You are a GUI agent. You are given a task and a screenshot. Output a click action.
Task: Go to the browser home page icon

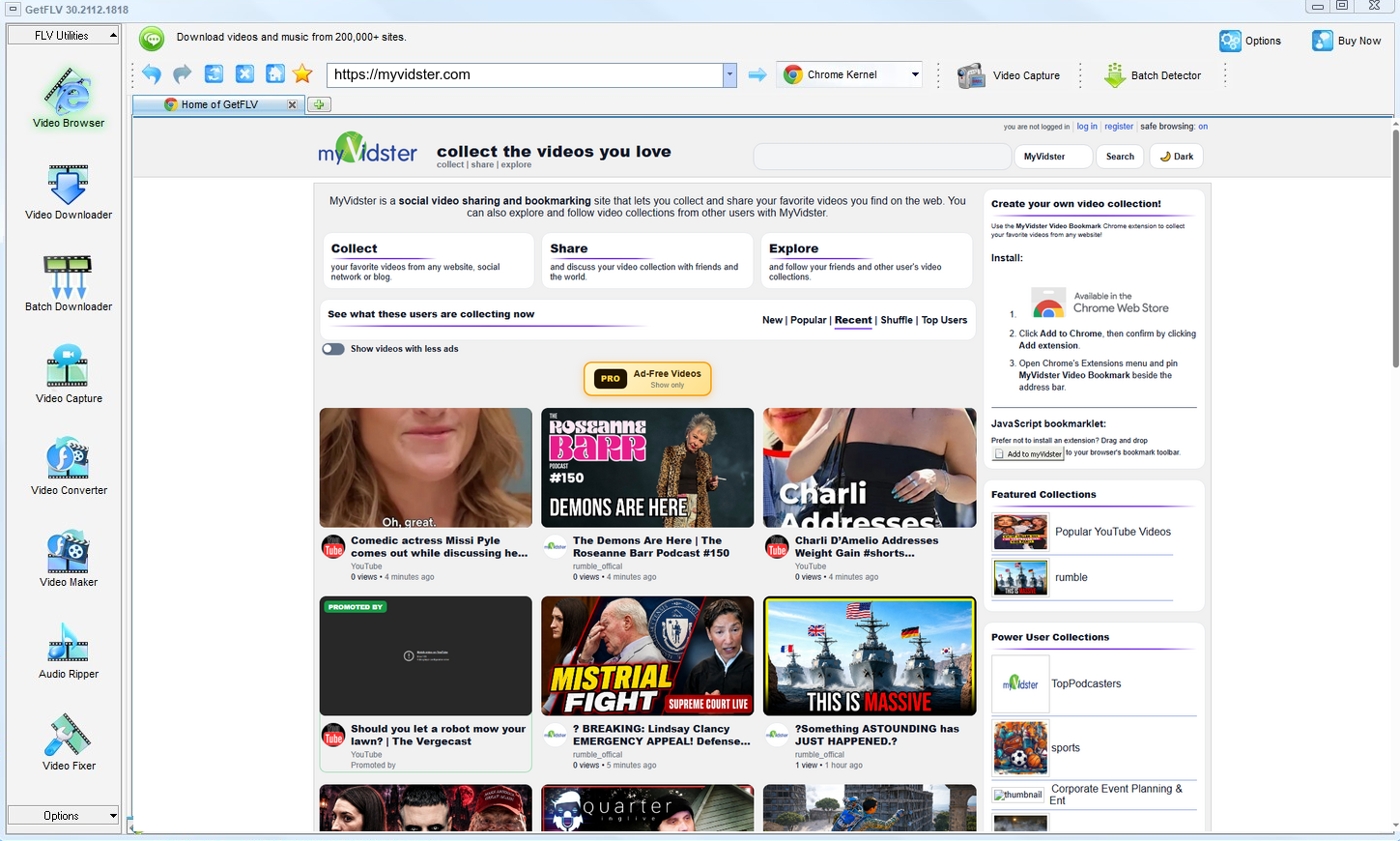pos(275,73)
